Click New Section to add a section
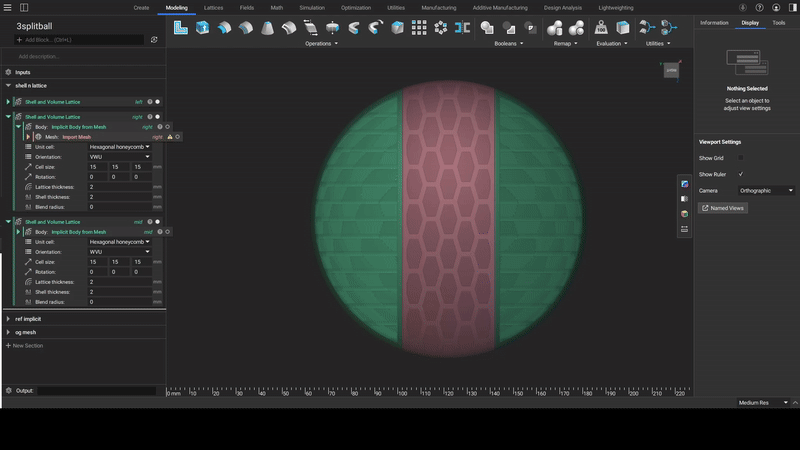 coord(24,346)
